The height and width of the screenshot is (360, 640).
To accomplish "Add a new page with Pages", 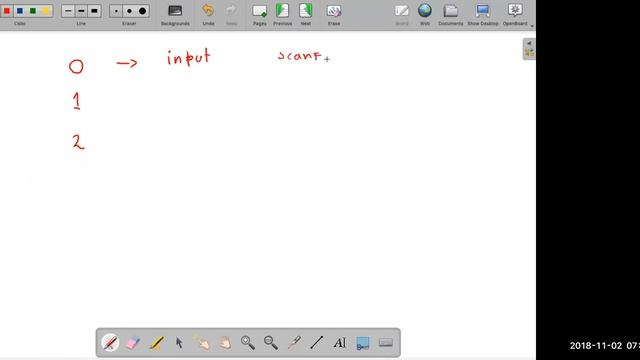I will [260, 14].
